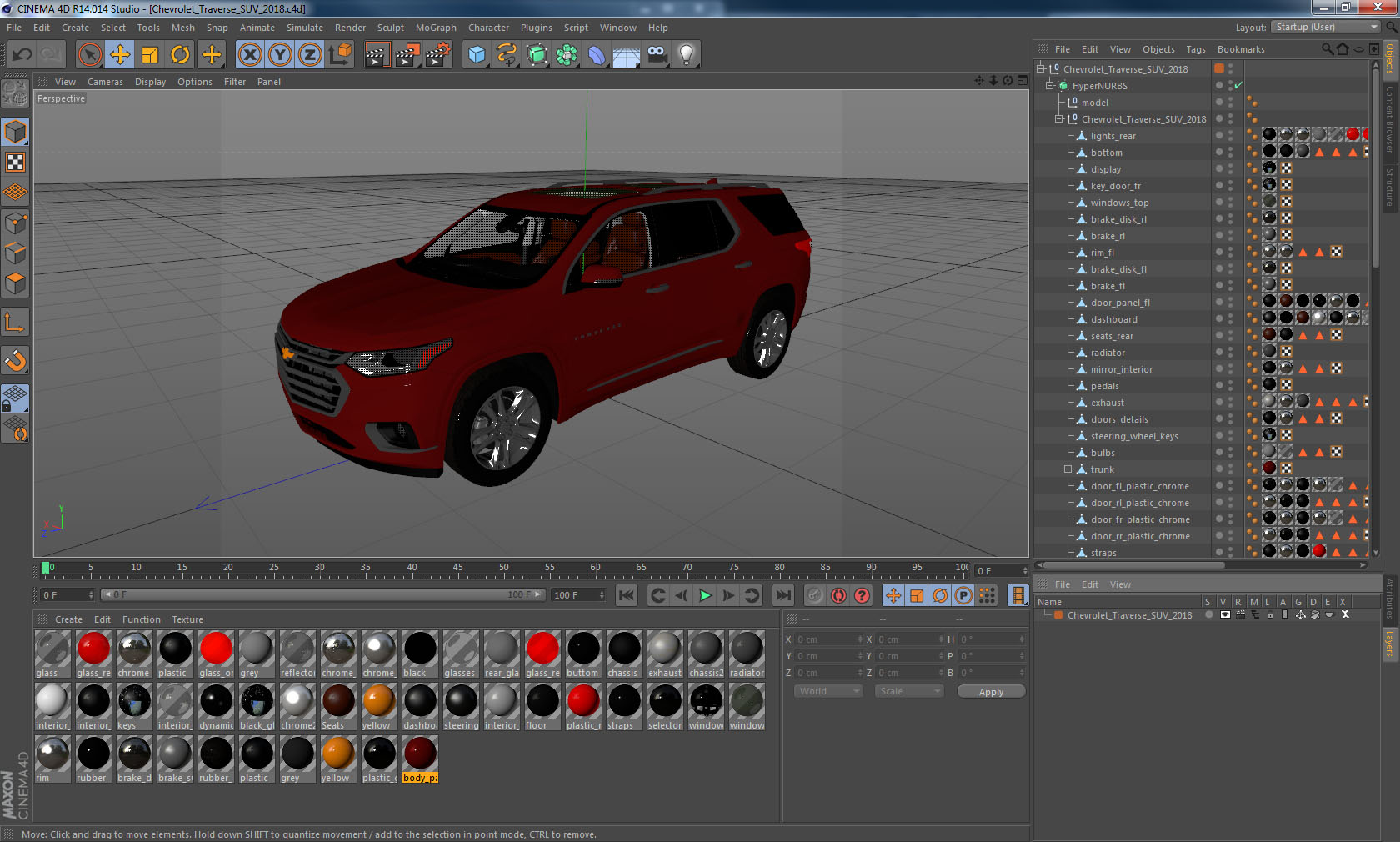The image size is (1400, 842).
Task: Add a Cube primitive object
Action: click(477, 55)
